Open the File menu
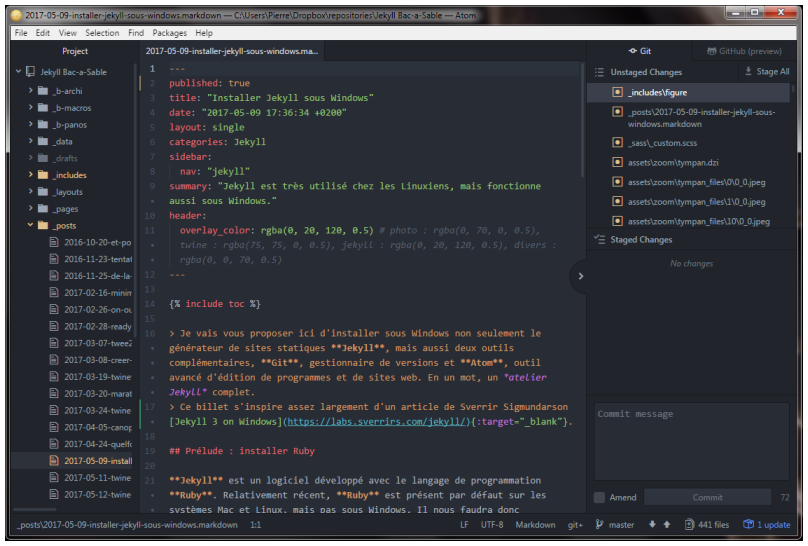 click(x=21, y=32)
